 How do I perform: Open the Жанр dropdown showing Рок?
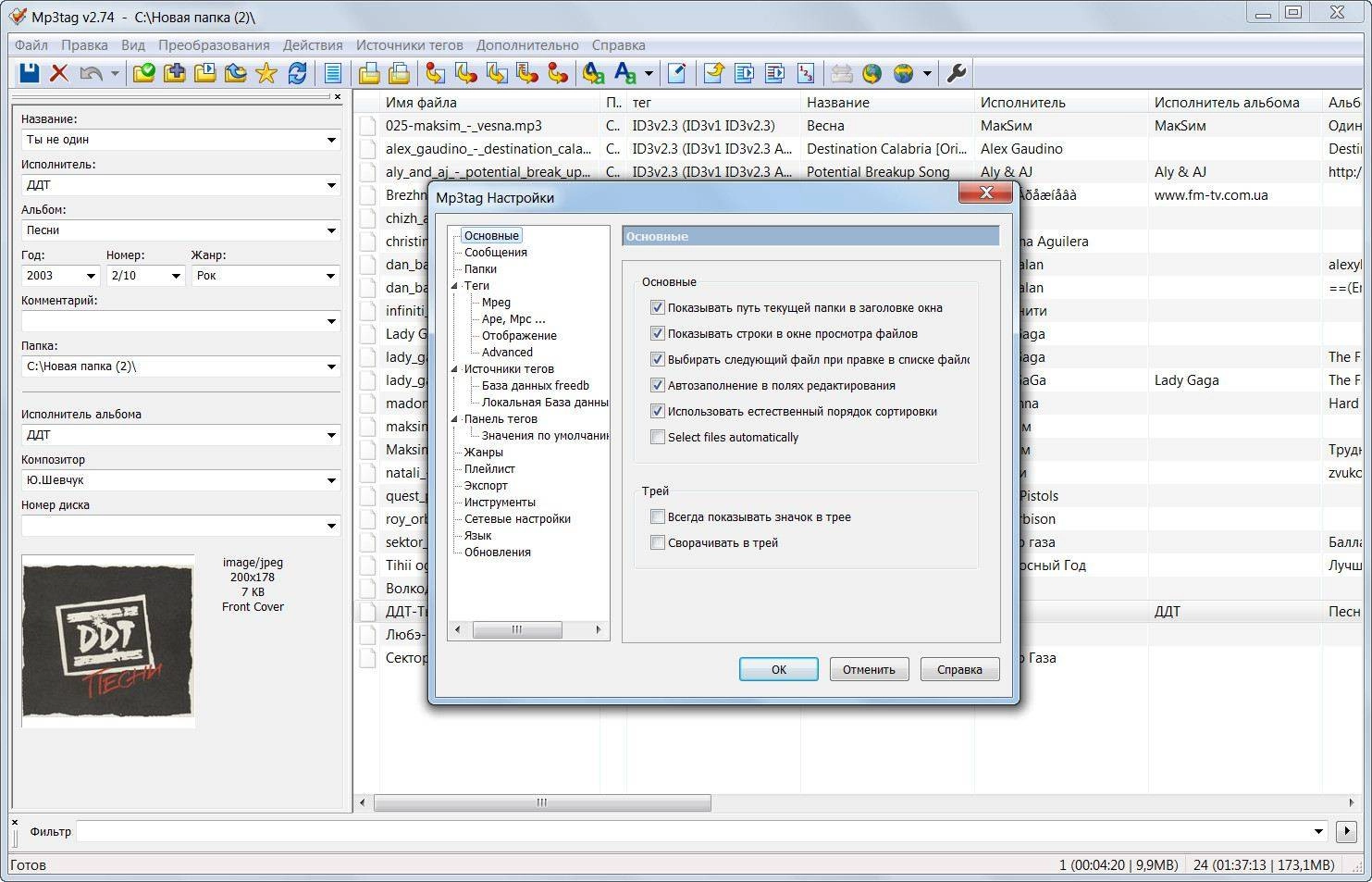tap(331, 276)
